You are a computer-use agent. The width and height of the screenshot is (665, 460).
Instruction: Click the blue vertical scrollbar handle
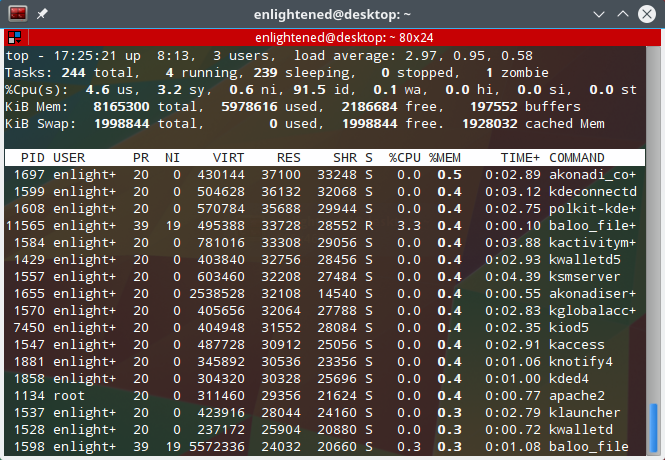pyautogui.click(x=654, y=428)
